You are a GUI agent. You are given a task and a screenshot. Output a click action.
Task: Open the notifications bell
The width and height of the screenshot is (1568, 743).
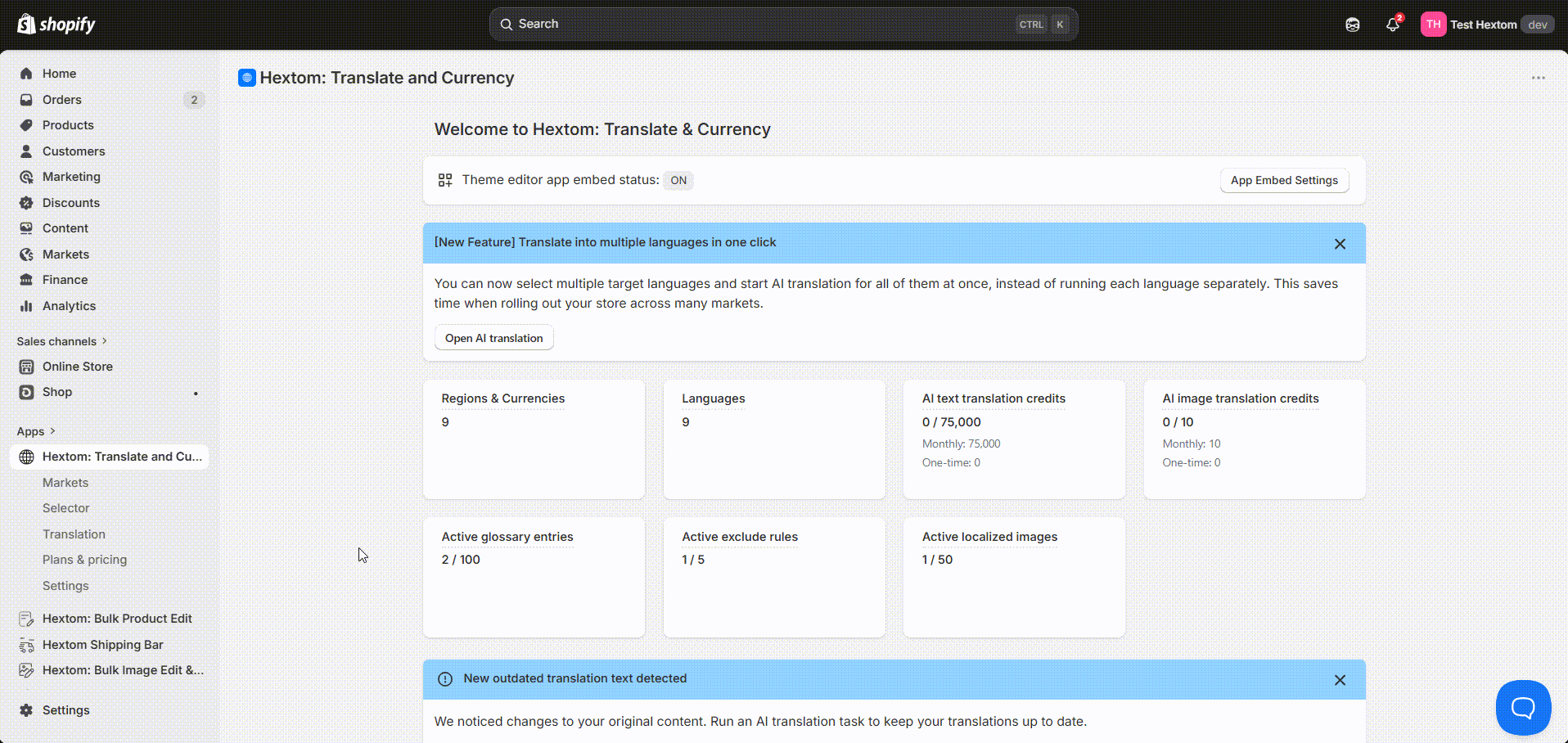[1393, 25]
